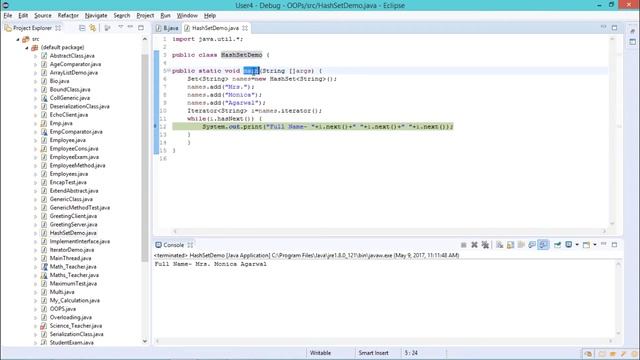Open the Source menu
This screenshot has width=640, height=360.
(43, 16)
